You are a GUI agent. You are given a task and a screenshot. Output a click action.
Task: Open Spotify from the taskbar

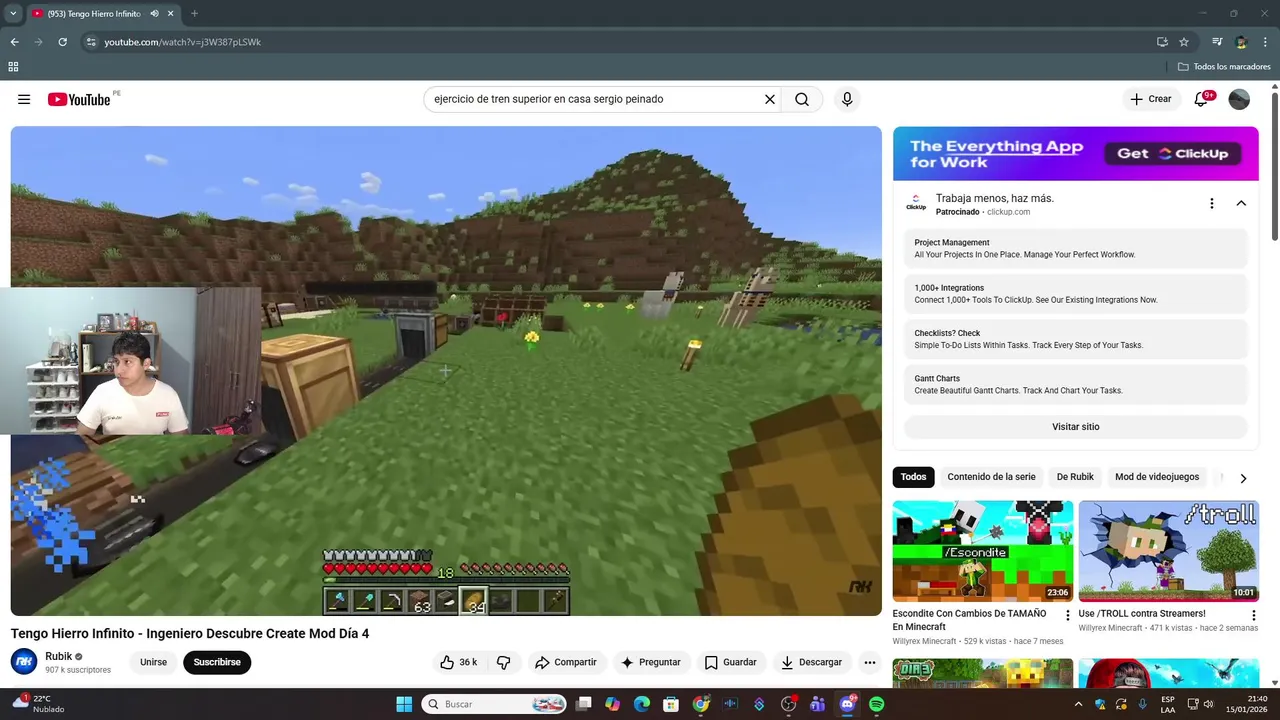(877, 704)
